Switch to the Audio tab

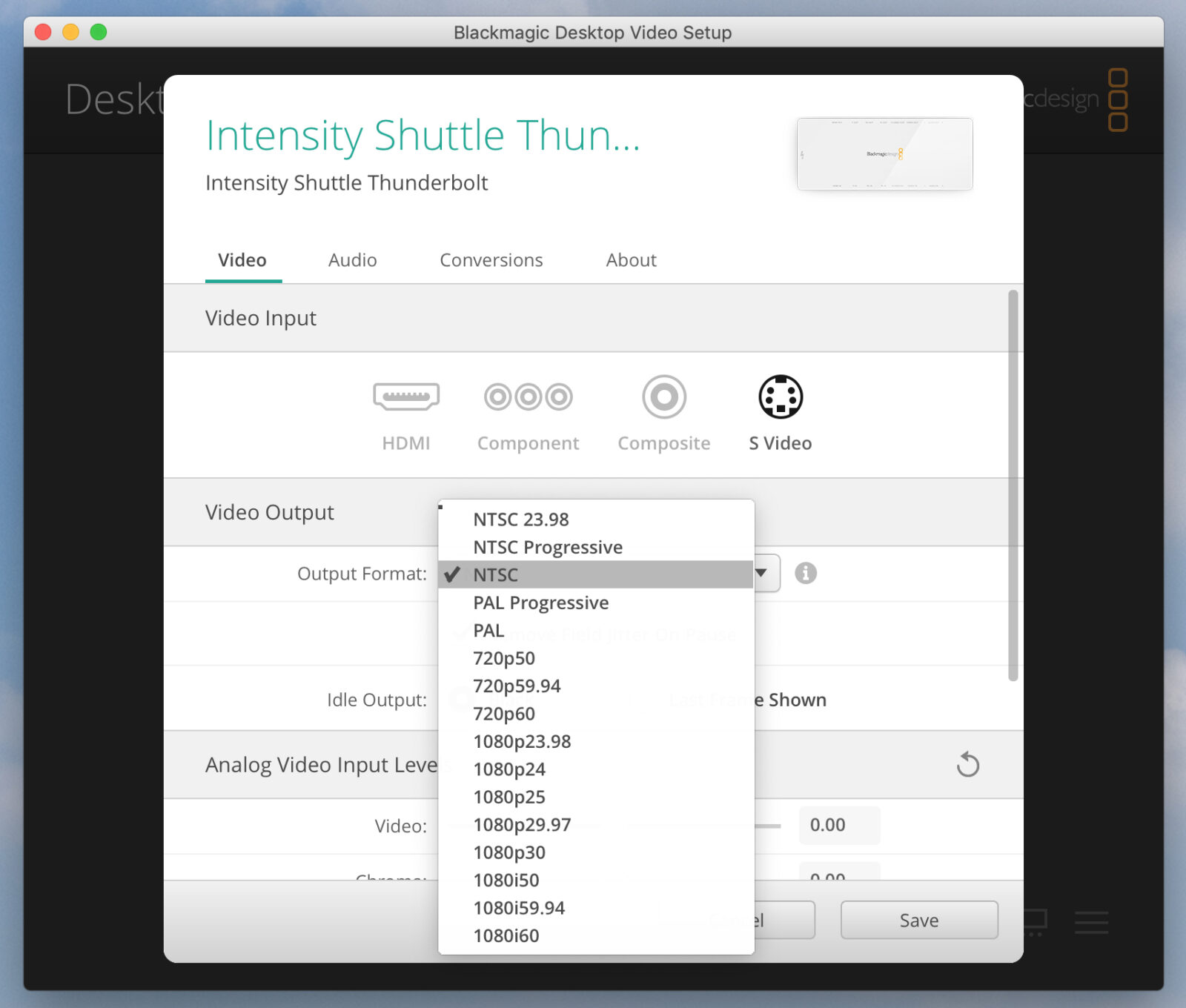click(352, 260)
